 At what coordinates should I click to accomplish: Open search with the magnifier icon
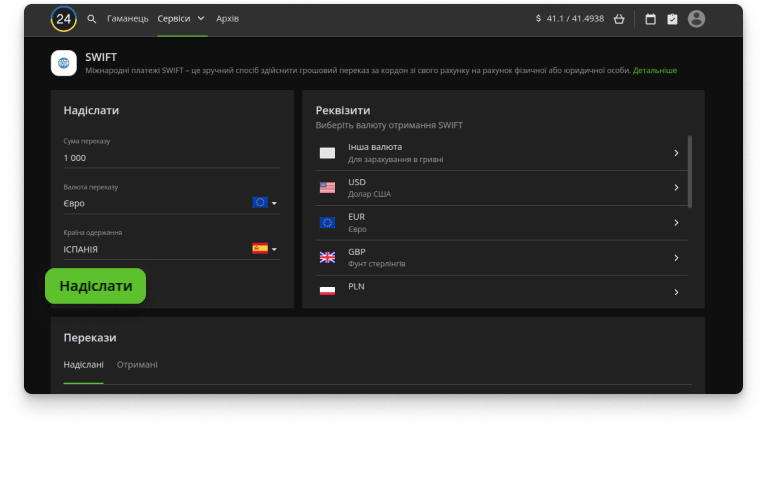coord(92,19)
